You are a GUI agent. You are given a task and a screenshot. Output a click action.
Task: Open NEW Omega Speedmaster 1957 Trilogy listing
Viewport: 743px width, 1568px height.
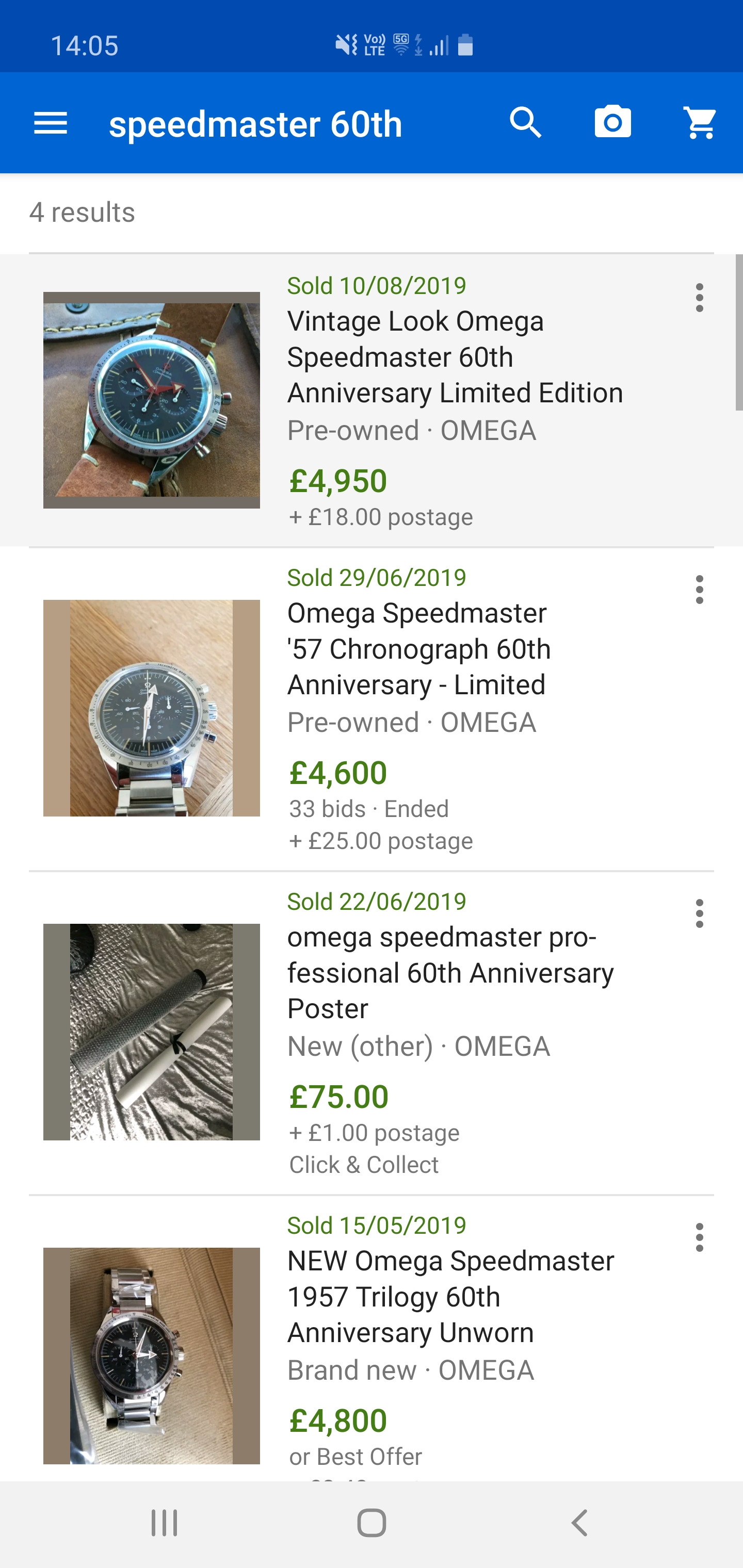(x=450, y=1297)
